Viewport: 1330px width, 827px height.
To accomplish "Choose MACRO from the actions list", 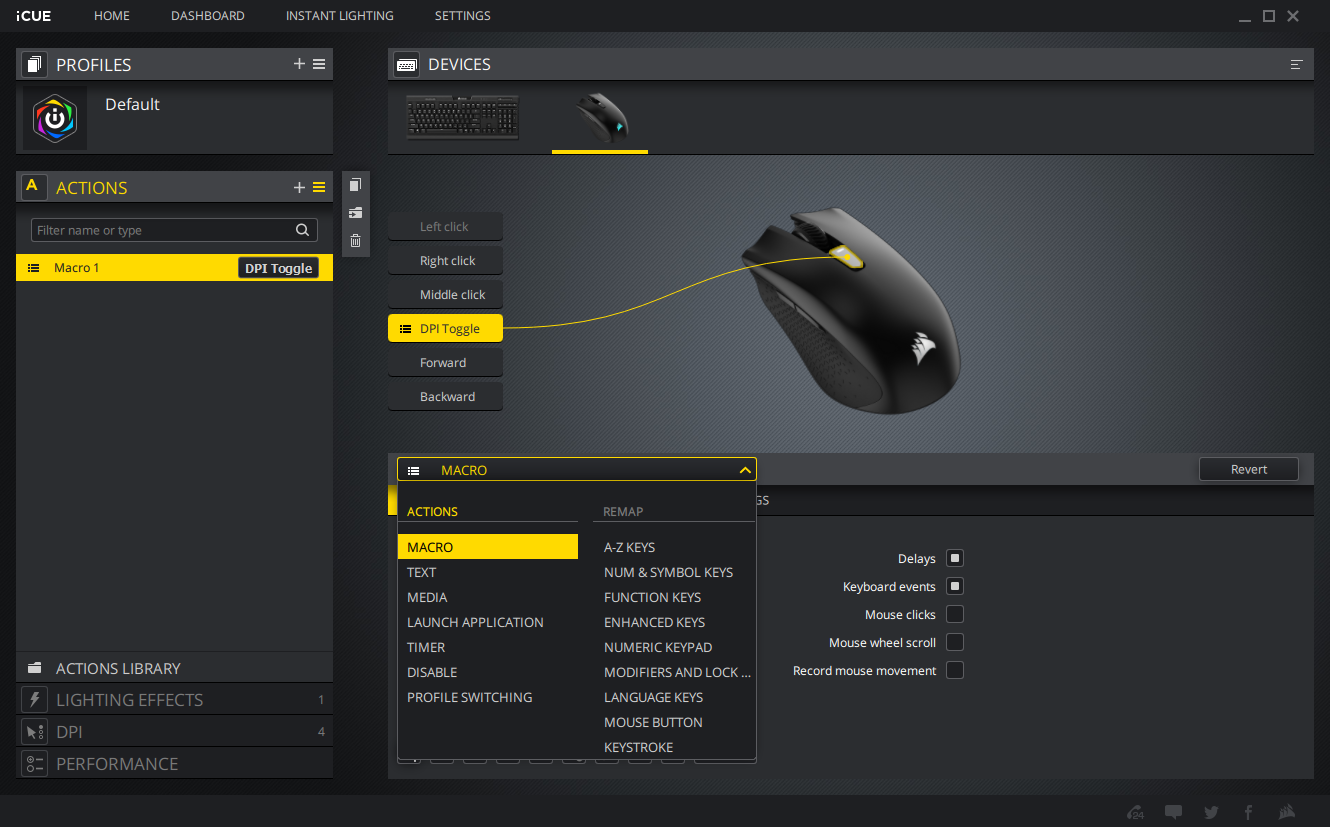I will point(488,547).
